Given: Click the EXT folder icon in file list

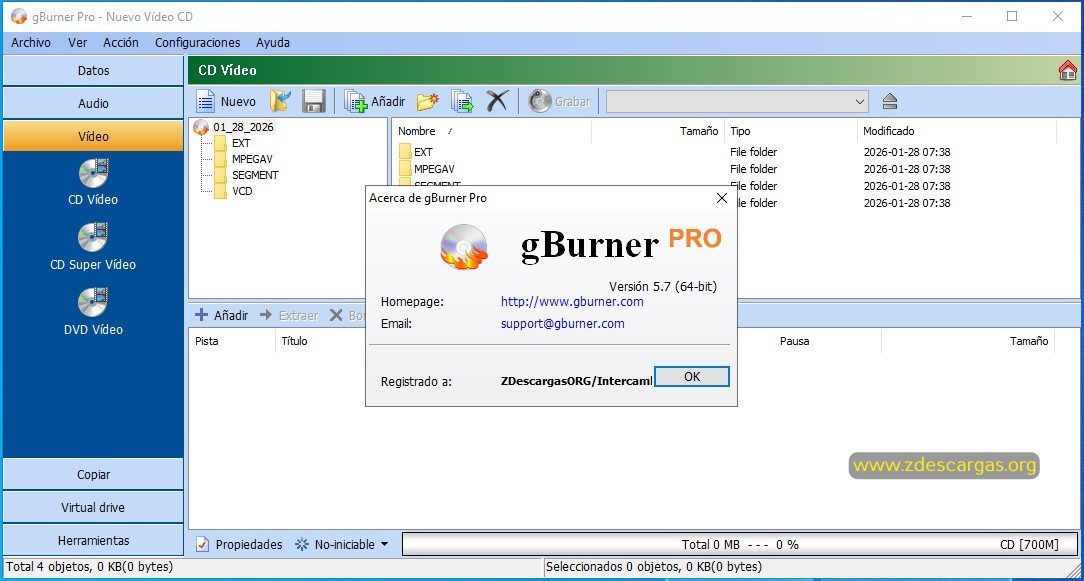Looking at the screenshot, I should pos(405,151).
